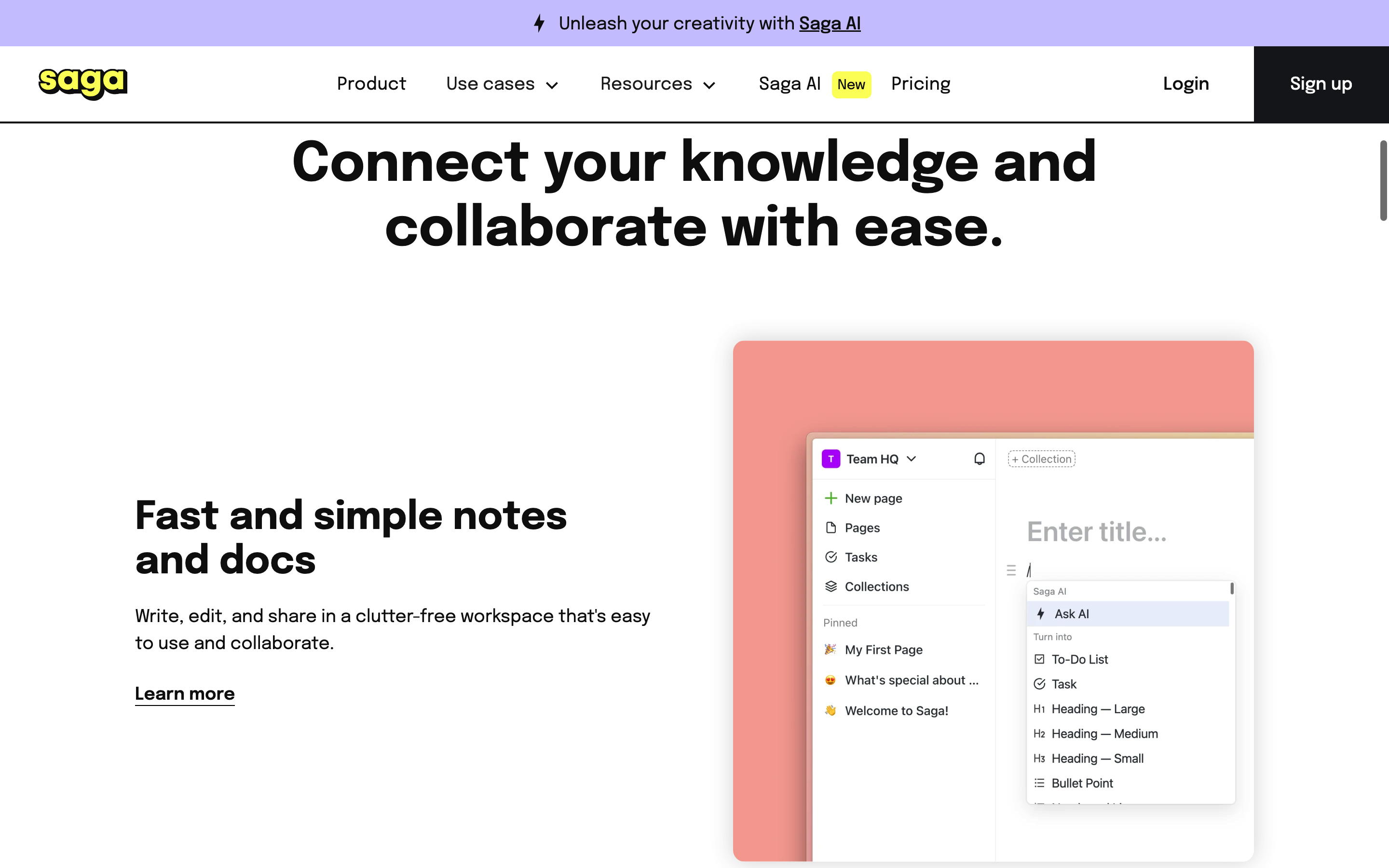Expand the Resources dropdown

click(x=657, y=84)
